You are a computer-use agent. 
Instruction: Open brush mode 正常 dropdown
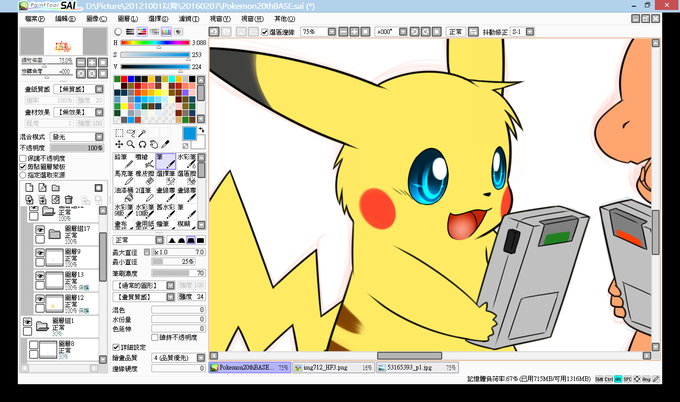click(x=160, y=240)
